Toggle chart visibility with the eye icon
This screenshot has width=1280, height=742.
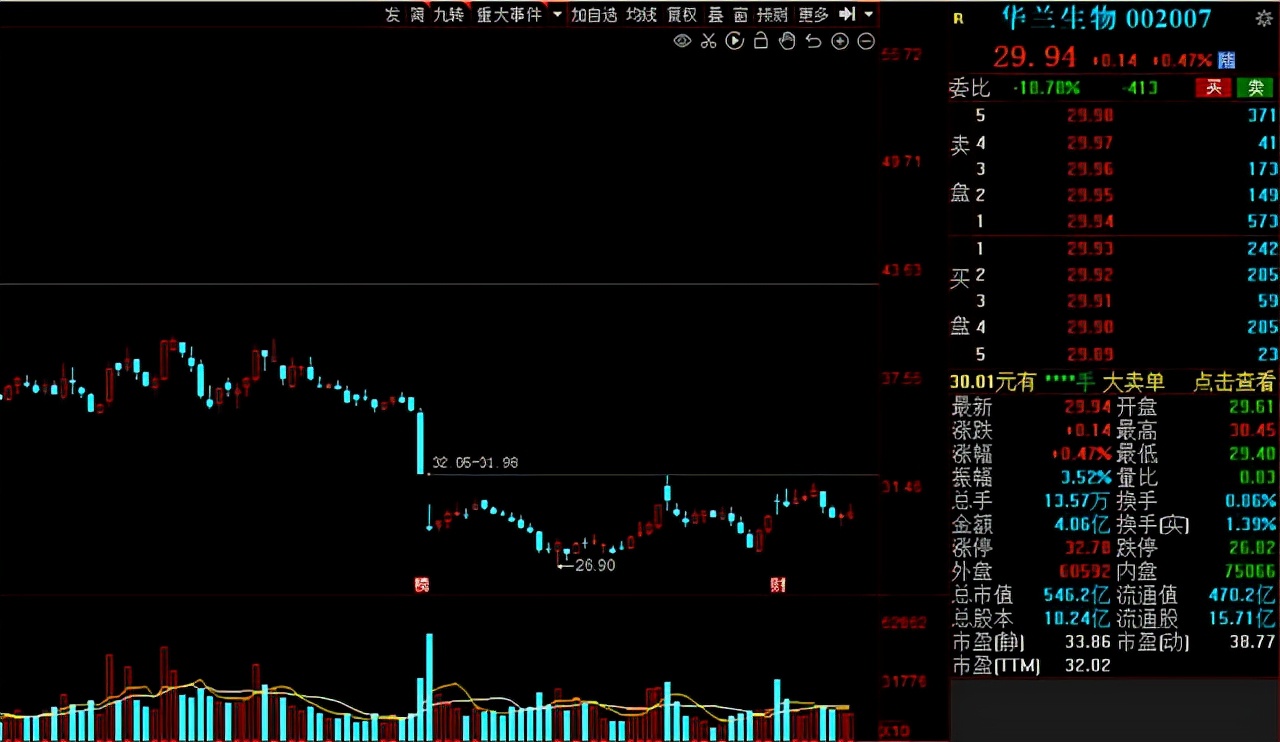682,41
